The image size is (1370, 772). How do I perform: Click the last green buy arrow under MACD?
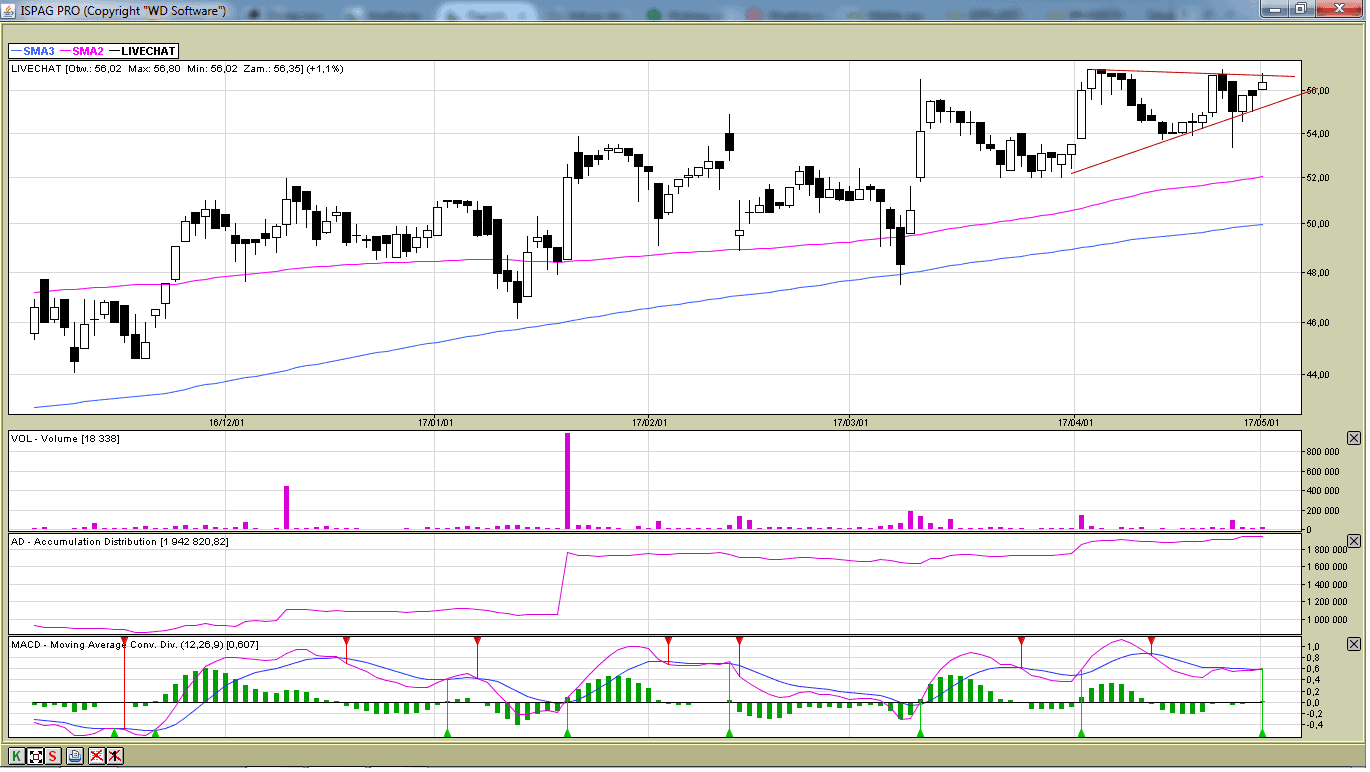click(1262, 734)
